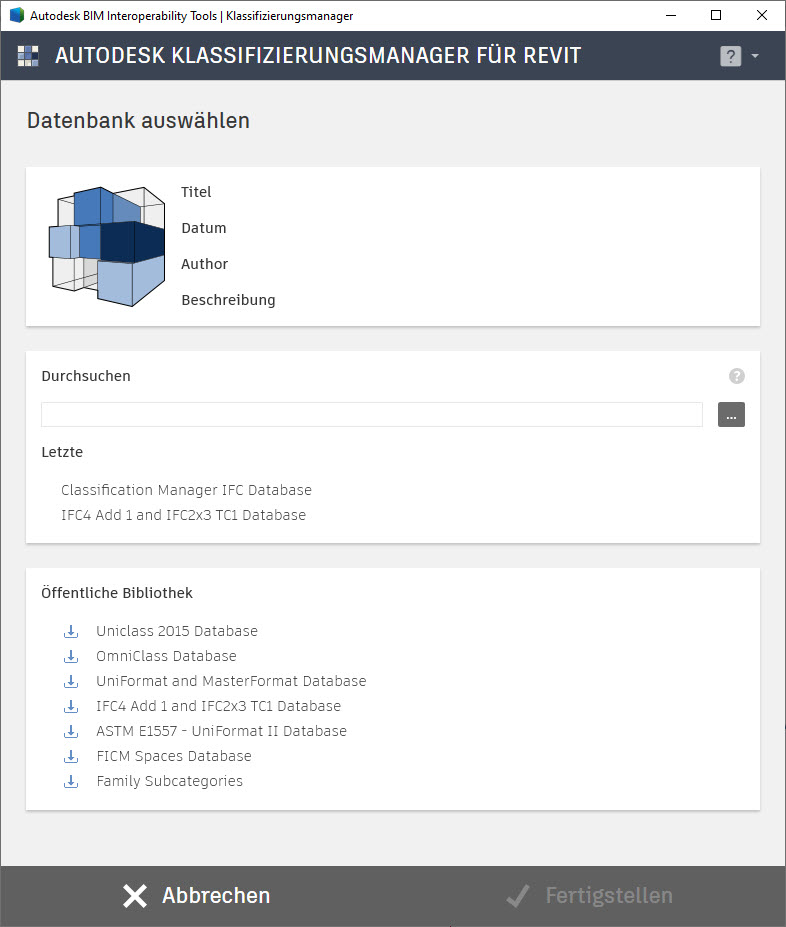The height and width of the screenshot is (927, 786).
Task: Click download icon beside Family Subcategories
Action: click(71, 781)
